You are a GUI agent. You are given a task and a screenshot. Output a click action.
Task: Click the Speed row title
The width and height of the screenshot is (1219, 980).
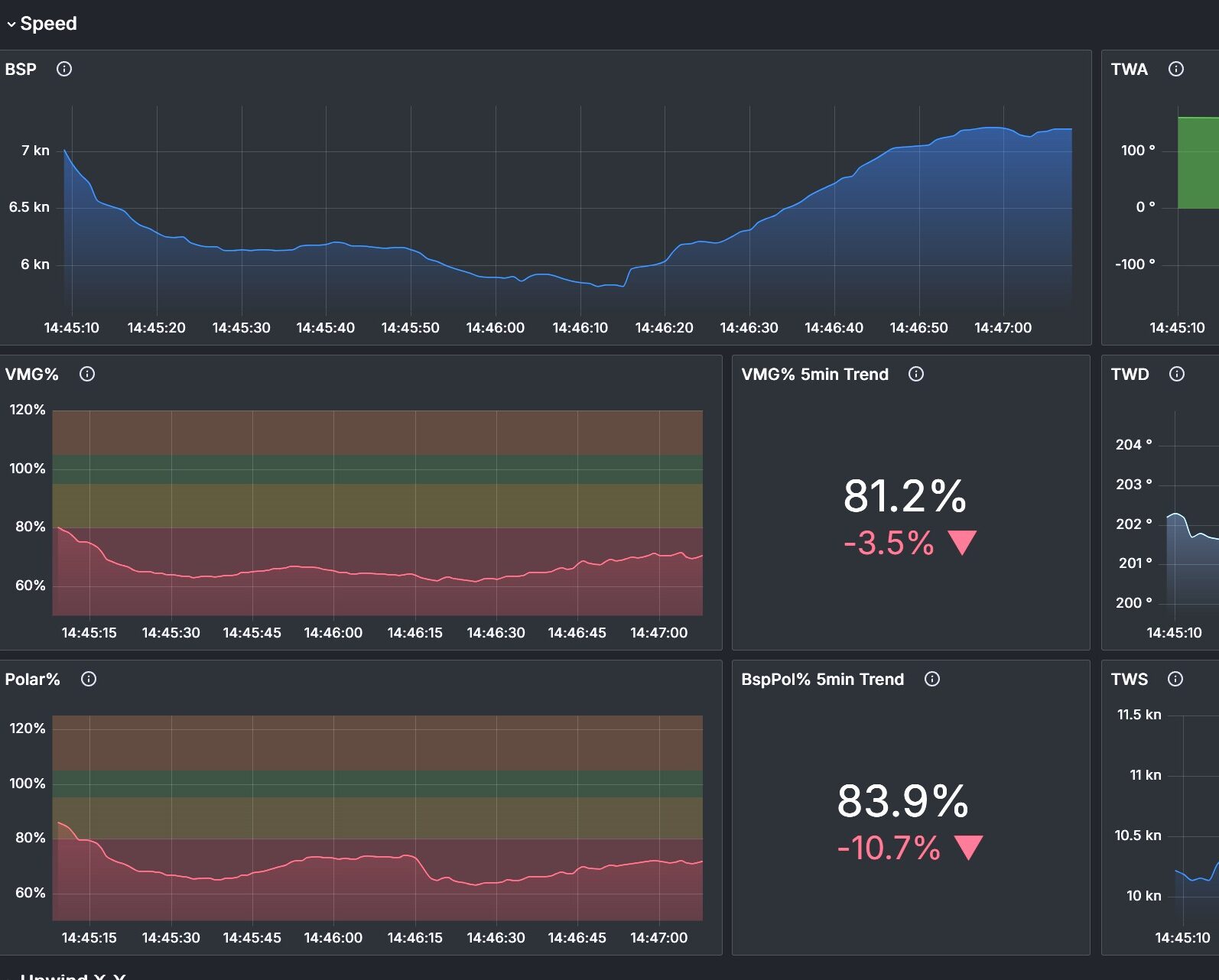point(48,24)
